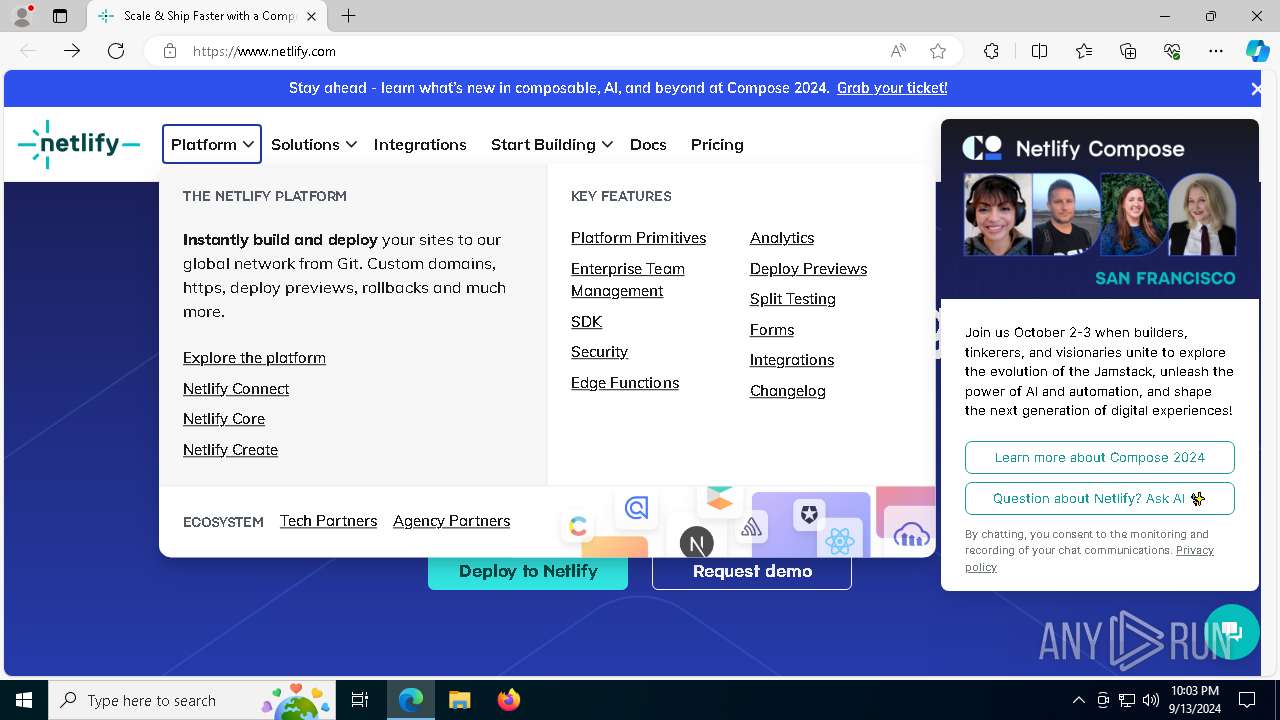Click the Grab your ticket link

[892, 88]
